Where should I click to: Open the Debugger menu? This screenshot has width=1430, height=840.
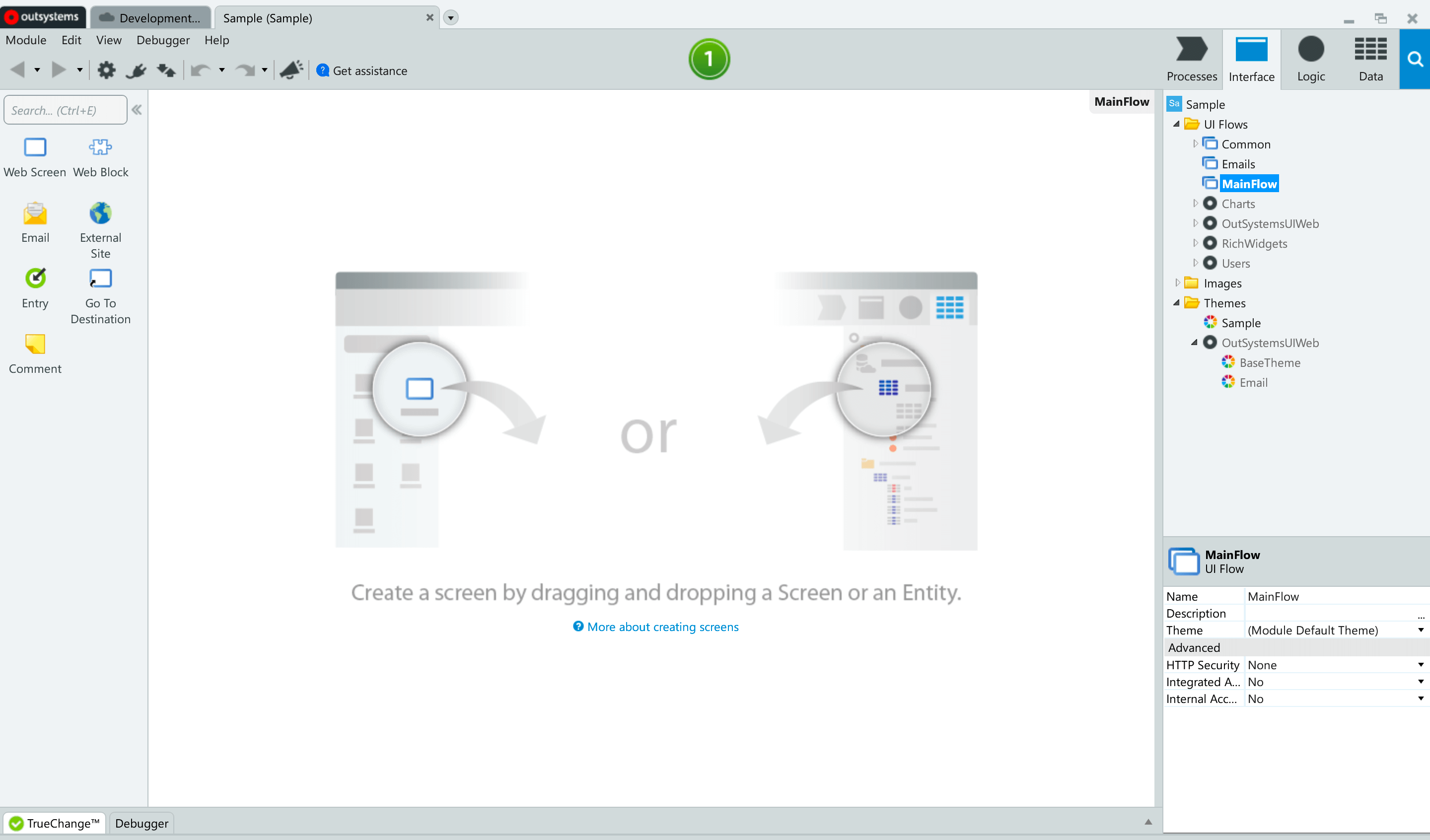(x=163, y=40)
